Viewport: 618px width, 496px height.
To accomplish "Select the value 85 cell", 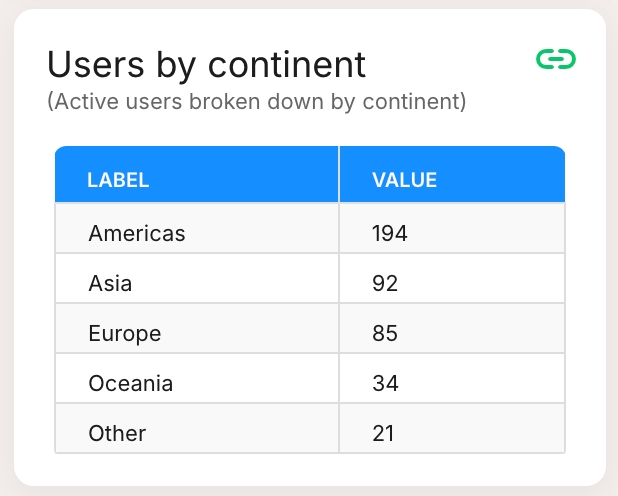I will (452, 328).
